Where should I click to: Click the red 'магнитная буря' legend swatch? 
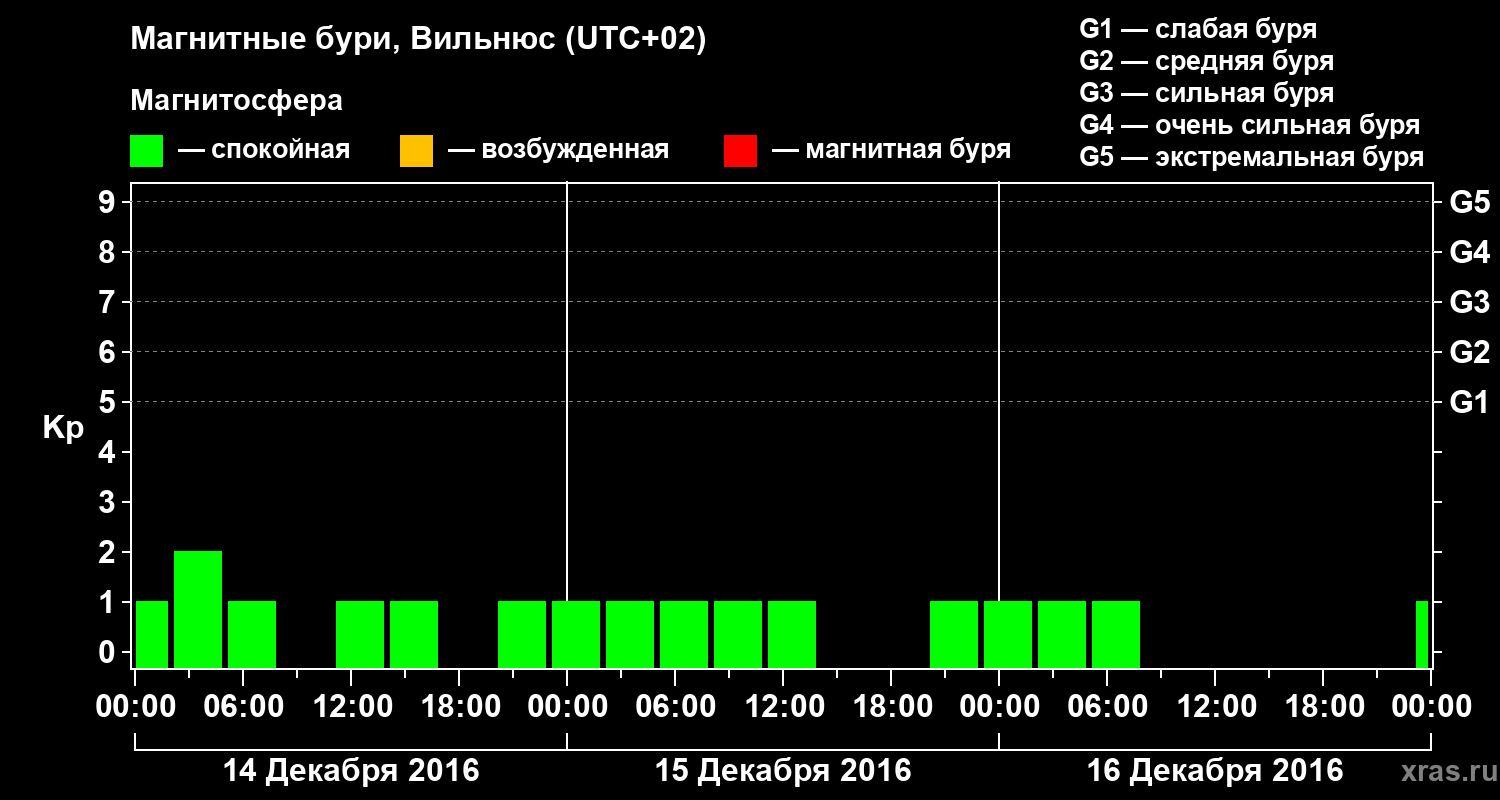(740, 151)
